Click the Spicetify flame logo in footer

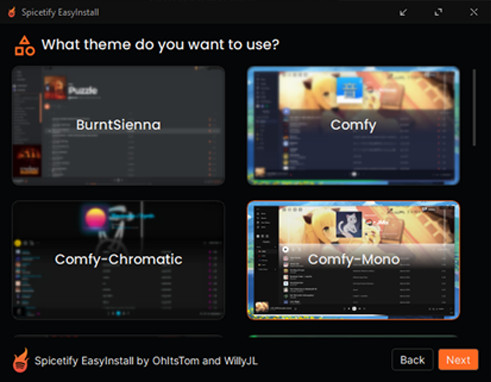pos(21,360)
